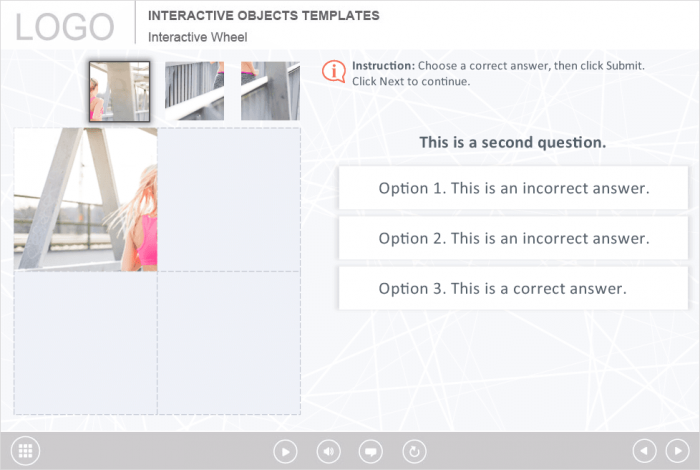Choose Option 2 incorrect answer
Viewport: 700px width, 470px height.
point(513,238)
